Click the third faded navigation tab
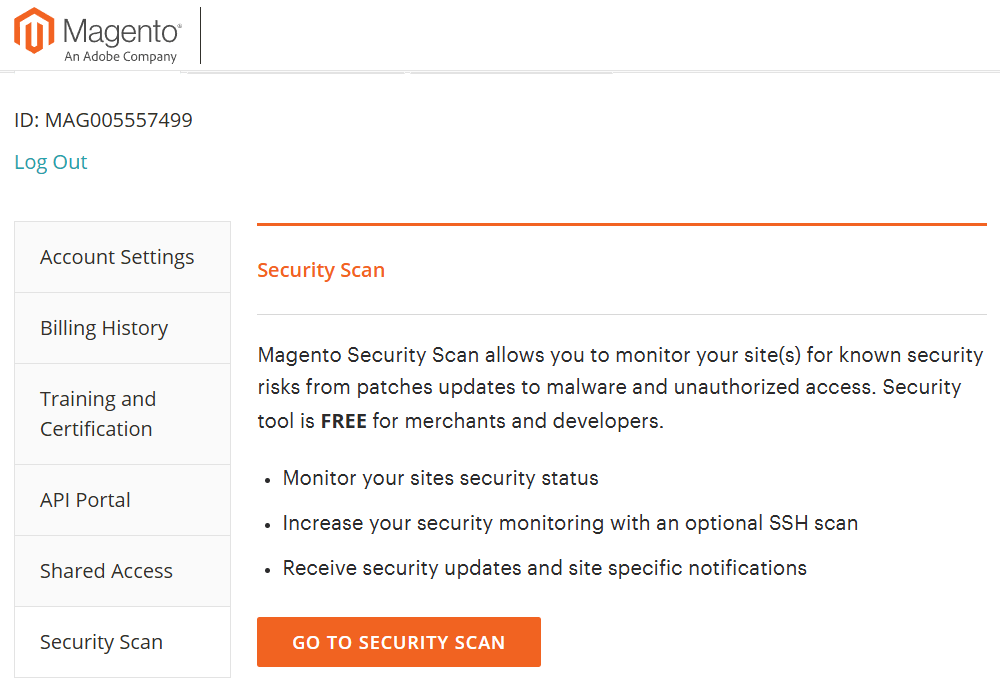This screenshot has height=694, width=1000. tap(508, 71)
